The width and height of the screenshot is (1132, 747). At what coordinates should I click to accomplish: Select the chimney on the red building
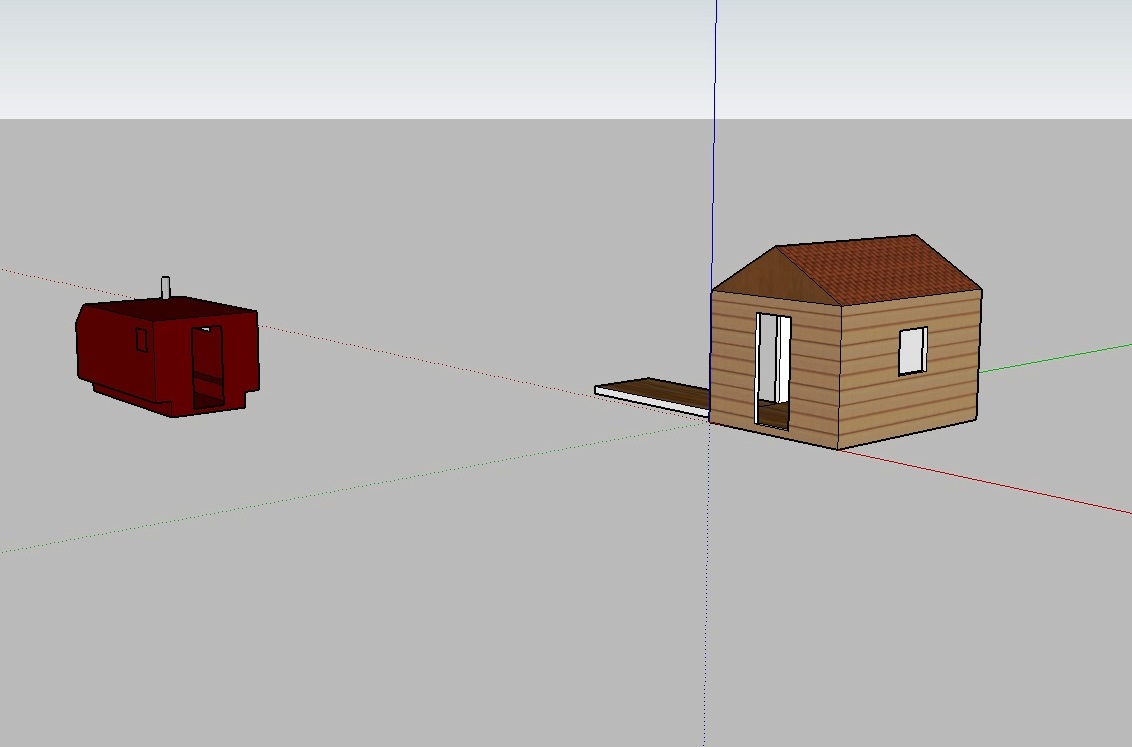pyautogui.click(x=166, y=287)
